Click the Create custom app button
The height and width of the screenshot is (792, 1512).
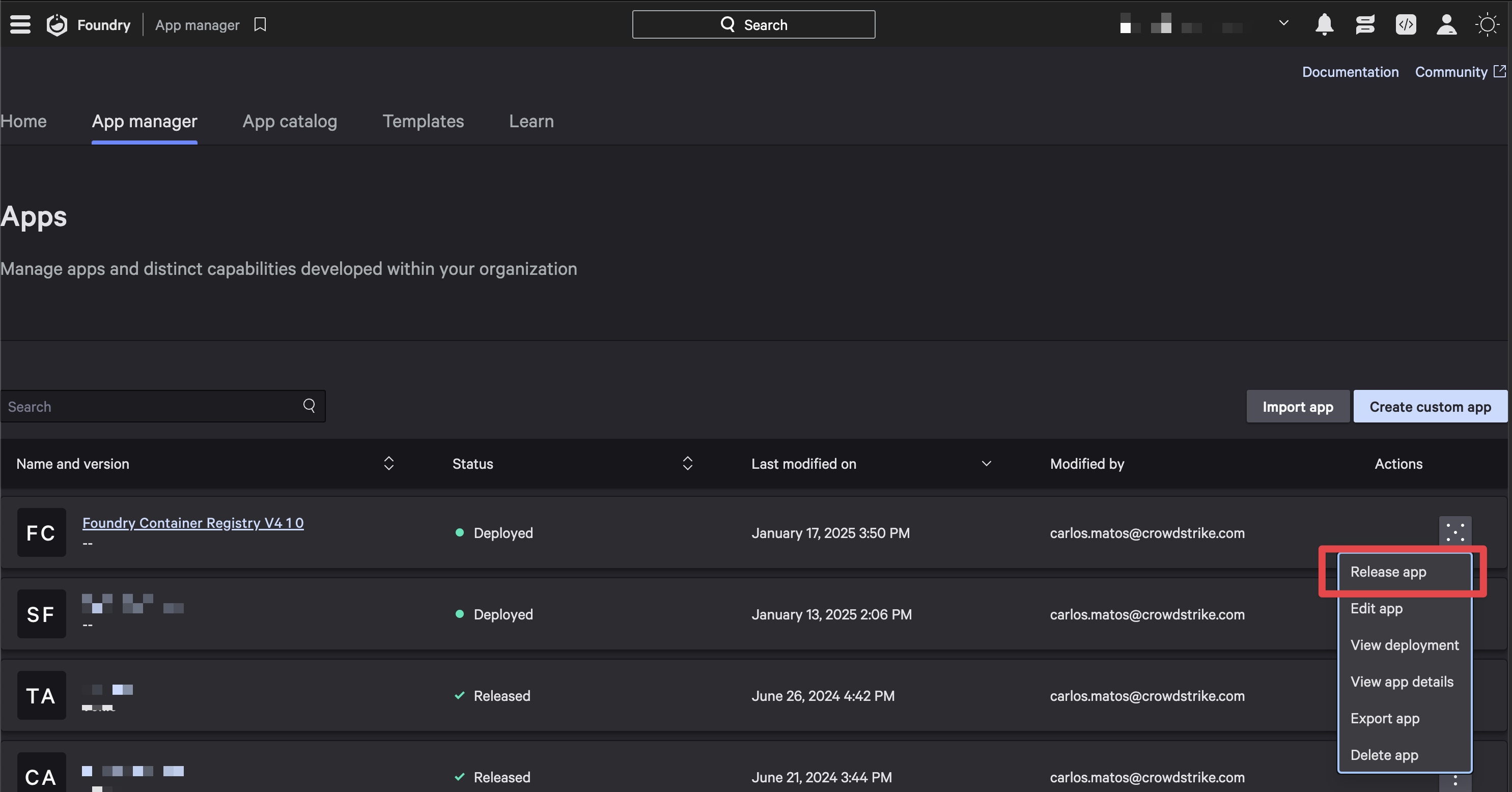pyautogui.click(x=1431, y=407)
